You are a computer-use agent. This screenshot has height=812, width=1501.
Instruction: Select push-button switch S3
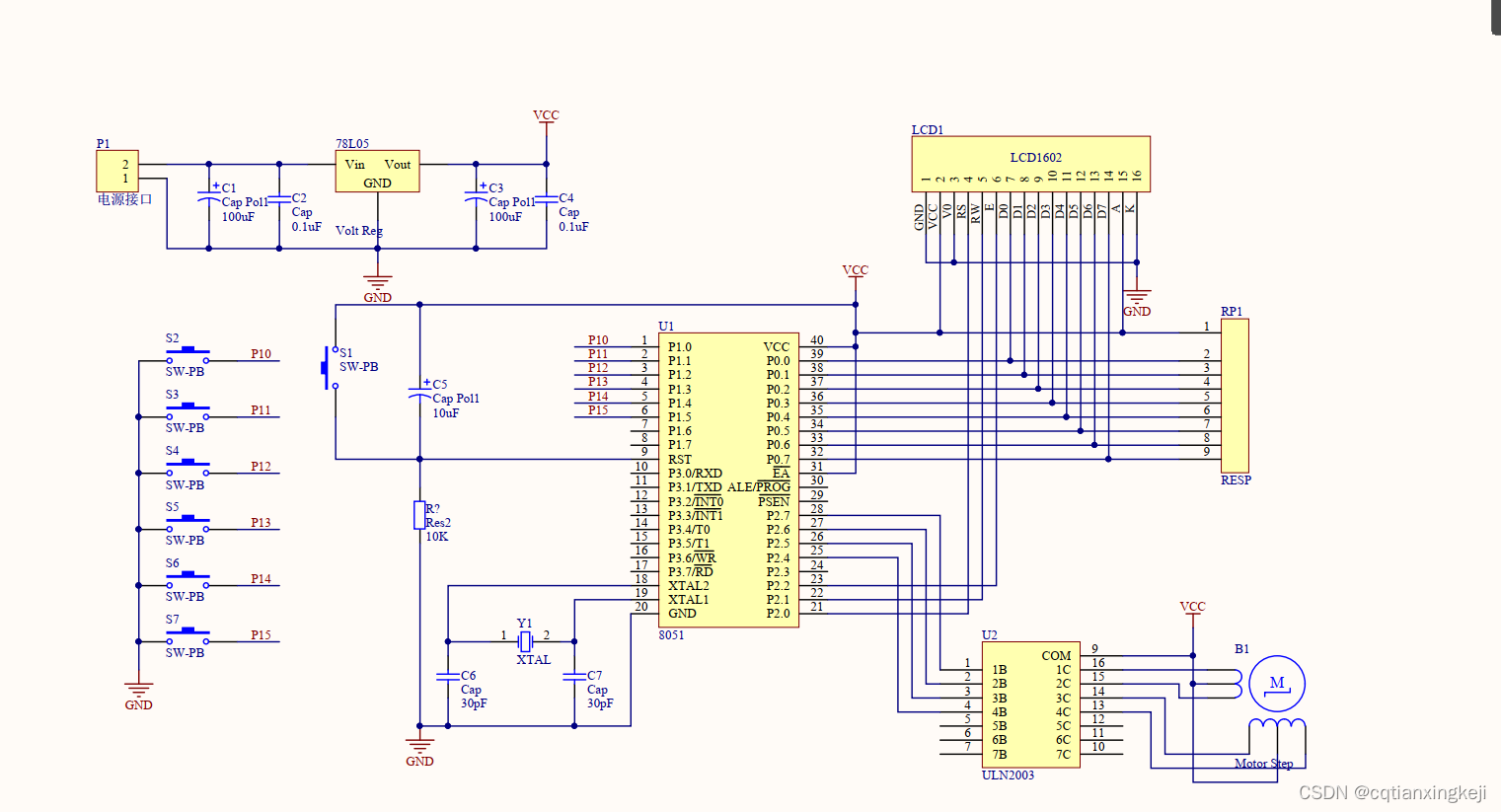(x=188, y=412)
